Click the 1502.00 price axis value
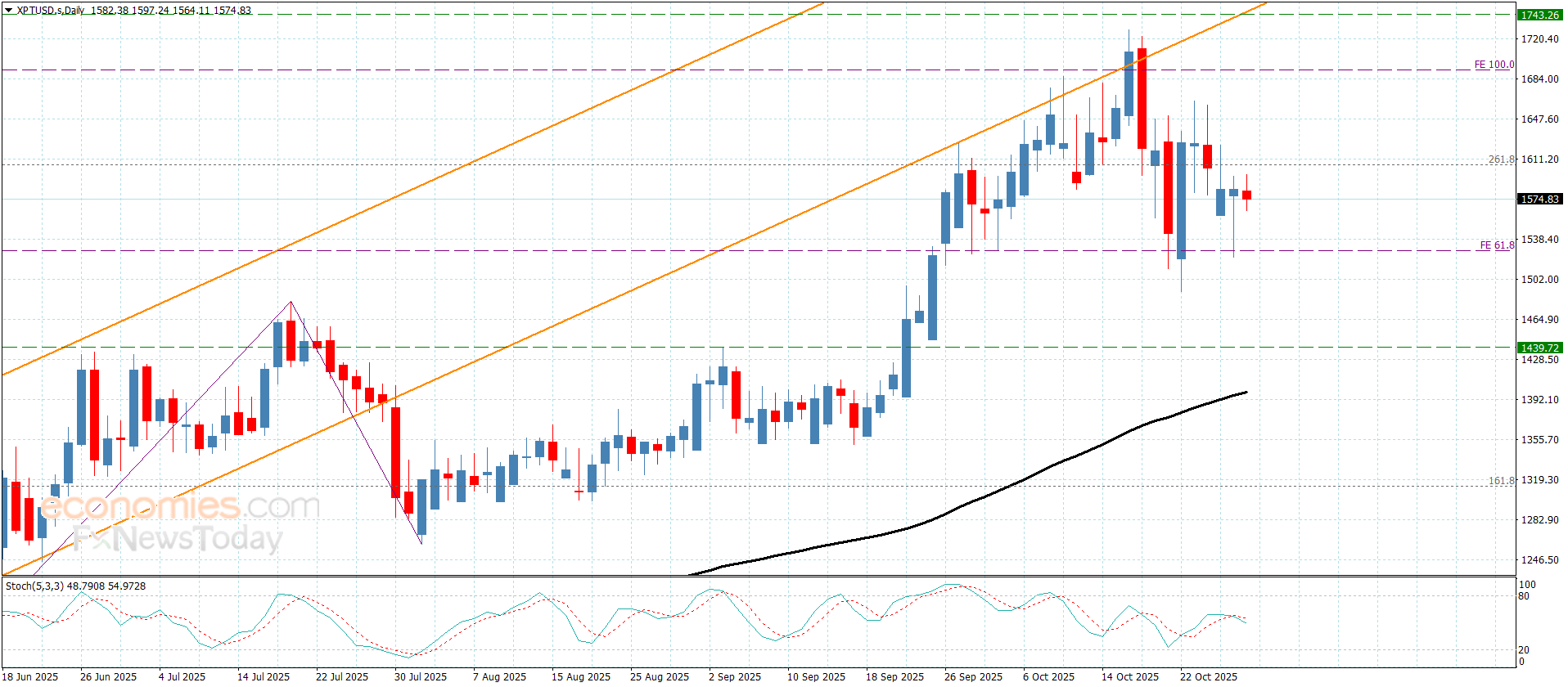Image resolution: width=1568 pixels, height=687 pixels. [x=1539, y=279]
